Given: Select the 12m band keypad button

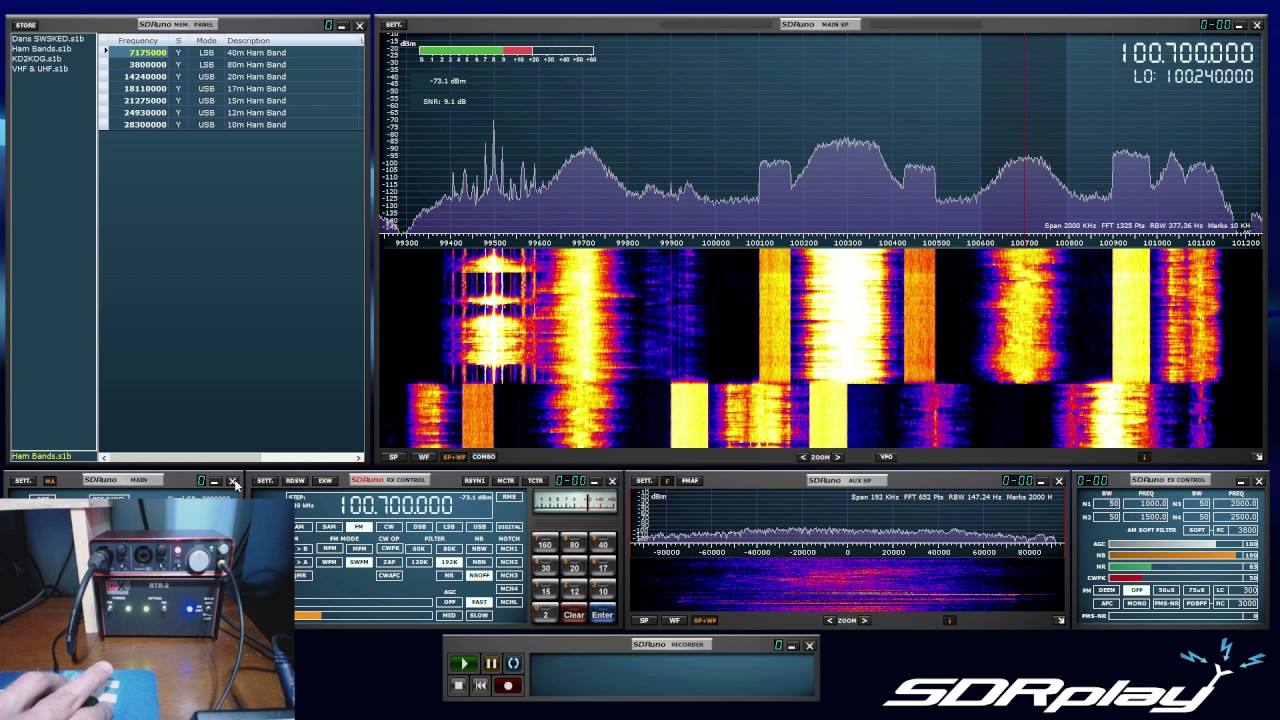Looking at the screenshot, I should coord(574,591).
